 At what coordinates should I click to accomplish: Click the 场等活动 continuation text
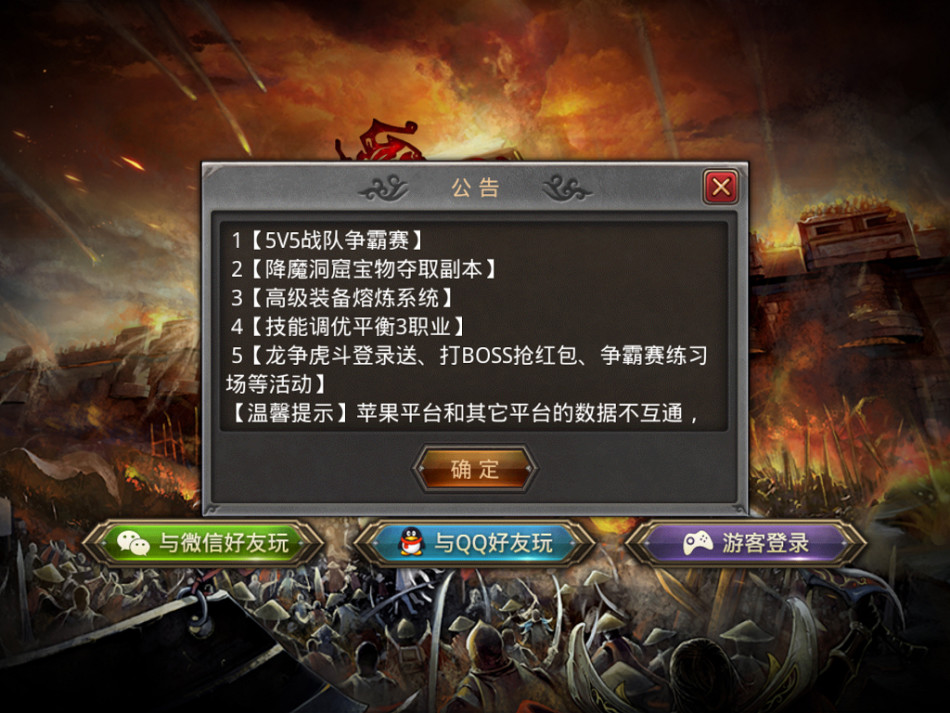click(276, 384)
